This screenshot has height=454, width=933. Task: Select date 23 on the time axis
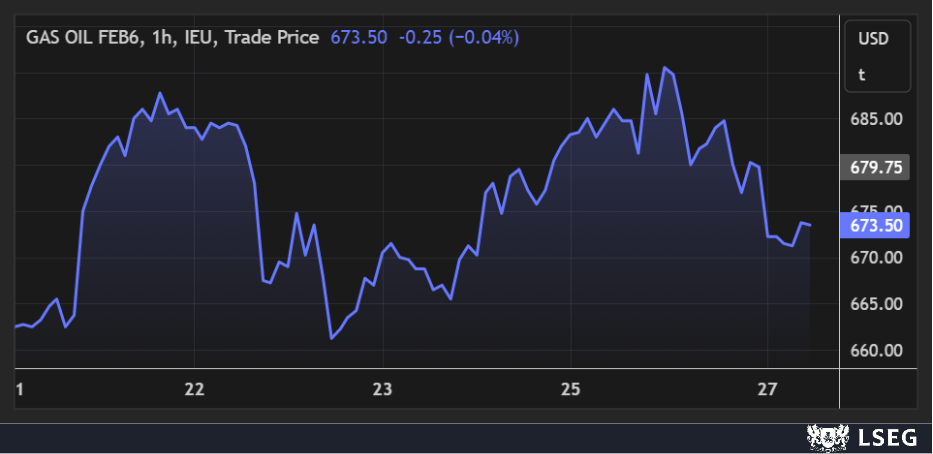(382, 389)
